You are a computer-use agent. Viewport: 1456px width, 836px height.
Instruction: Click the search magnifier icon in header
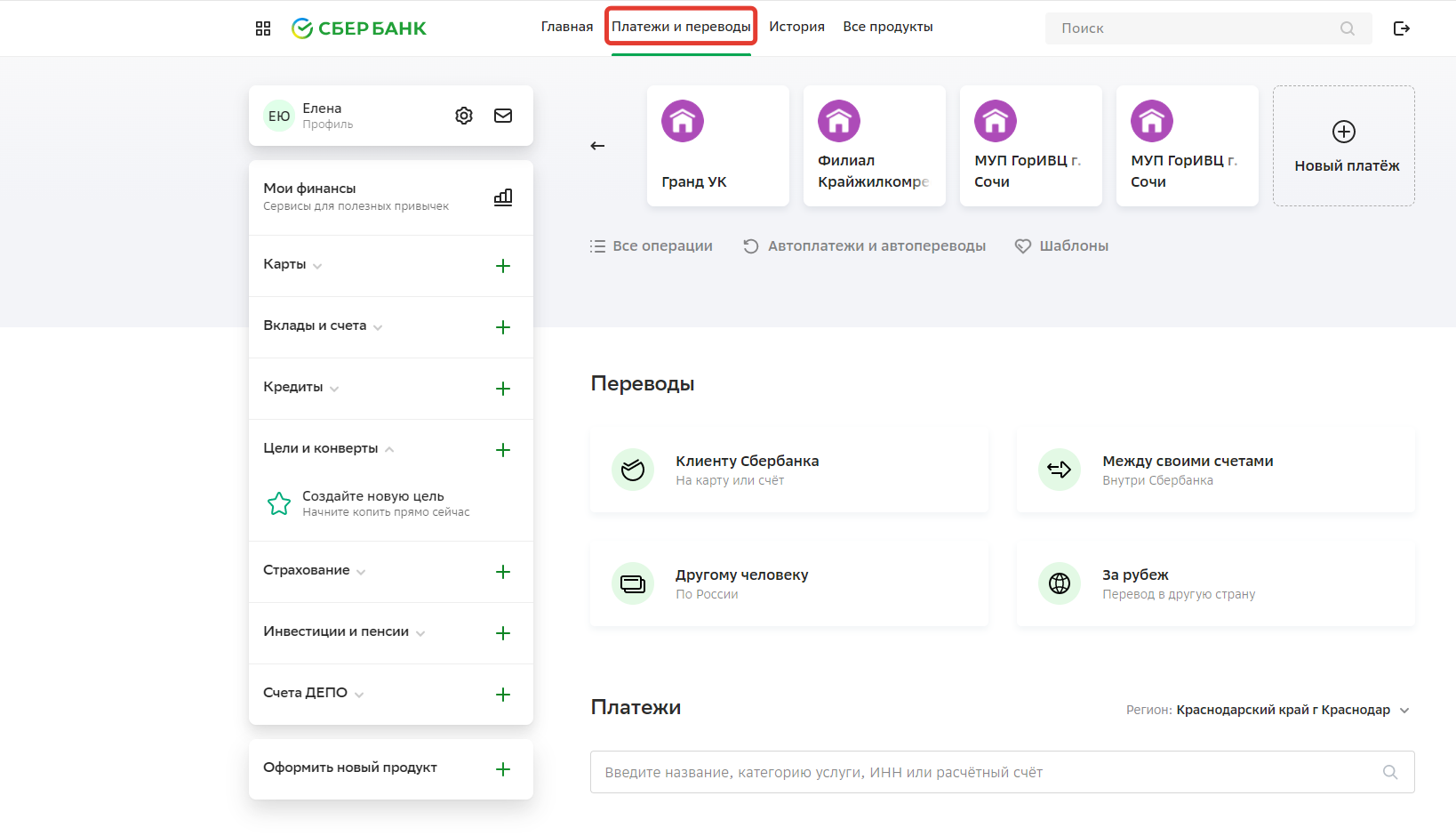click(1348, 28)
